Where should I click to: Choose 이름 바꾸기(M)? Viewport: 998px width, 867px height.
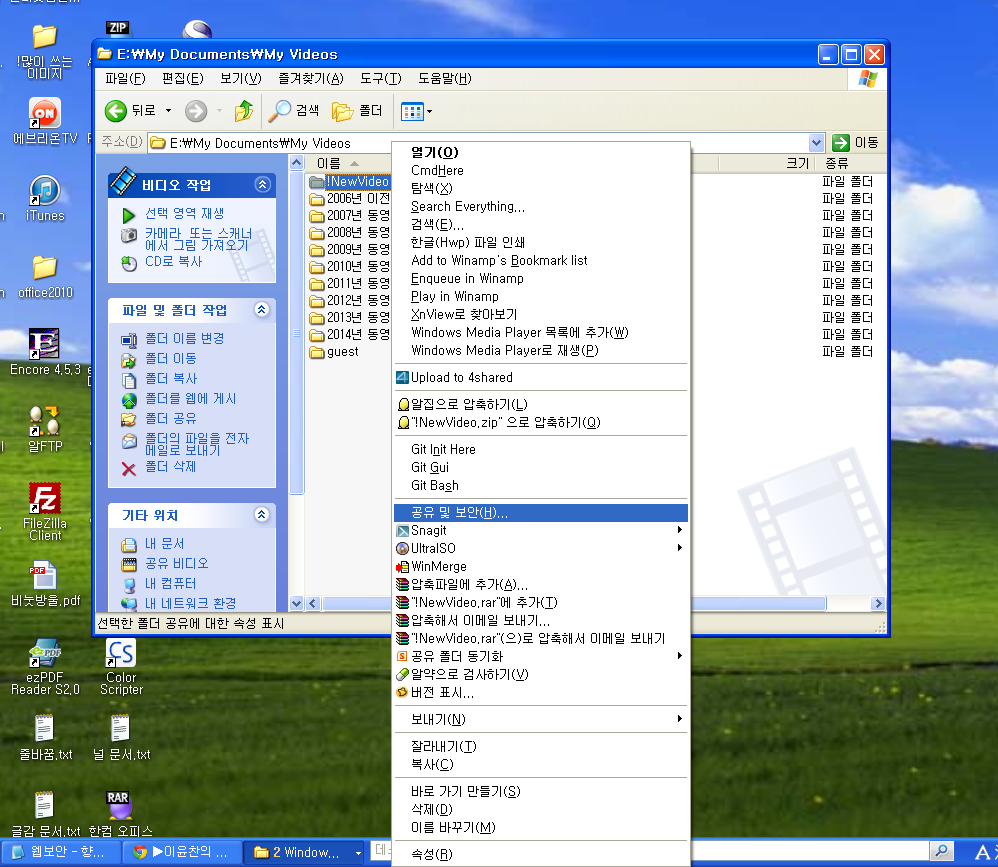pos(540,828)
